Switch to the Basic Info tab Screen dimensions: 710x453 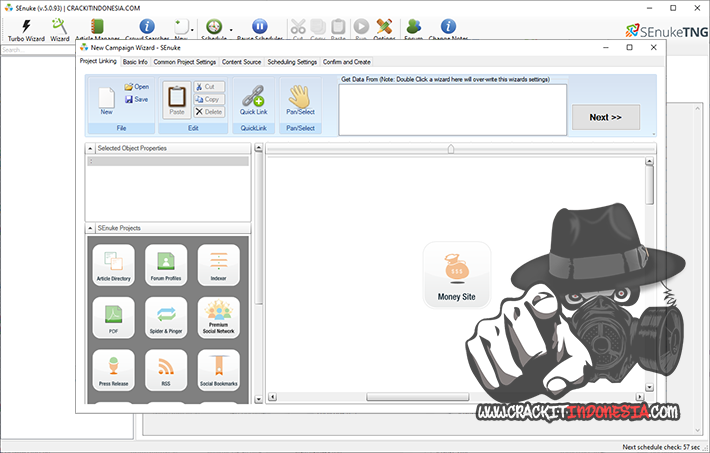click(135, 62)
